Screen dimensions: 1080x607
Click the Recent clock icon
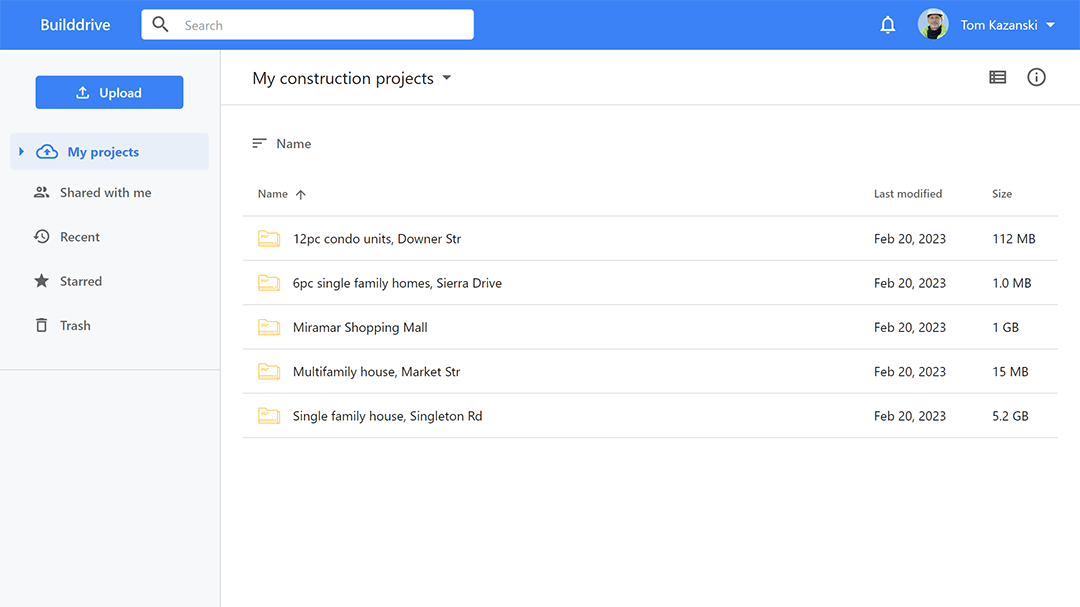[x=41, y=237]
